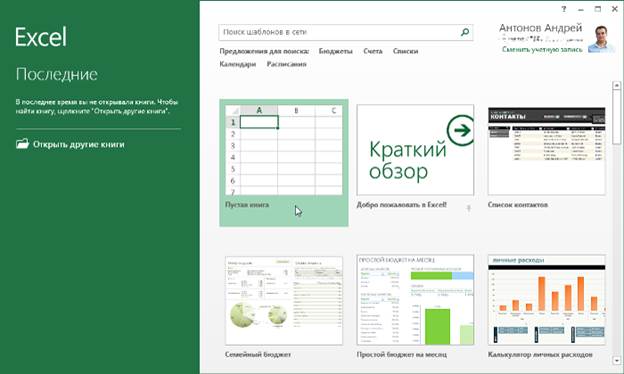The width and height of the screenshot is (624, 374).
Task: Select the Счета search suggestion
Action: click(373, 51)
